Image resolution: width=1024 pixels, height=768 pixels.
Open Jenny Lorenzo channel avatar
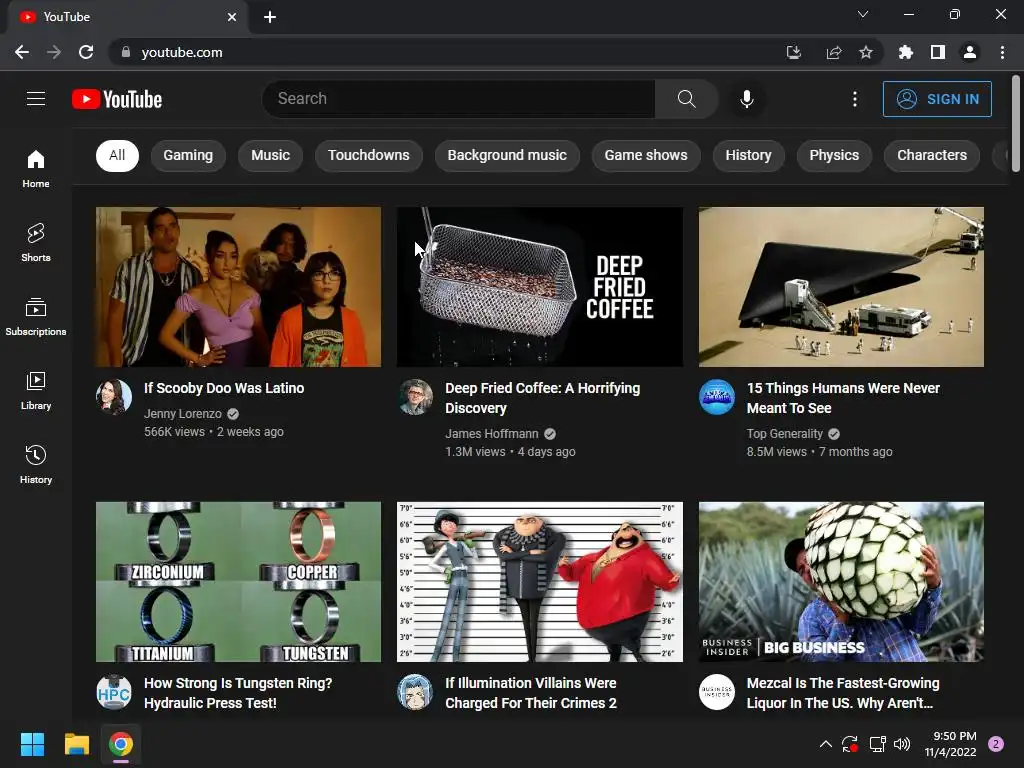(114, 396)
